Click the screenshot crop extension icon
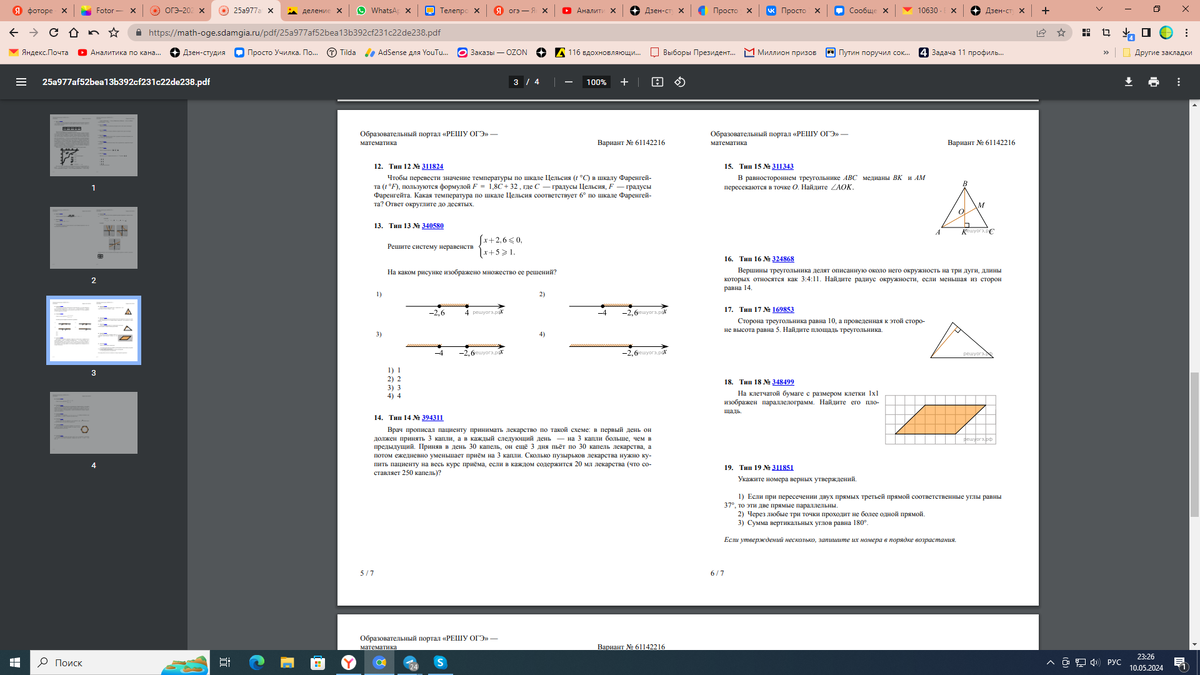This screenshot has width=1200, height=675. pos(1105,32)
